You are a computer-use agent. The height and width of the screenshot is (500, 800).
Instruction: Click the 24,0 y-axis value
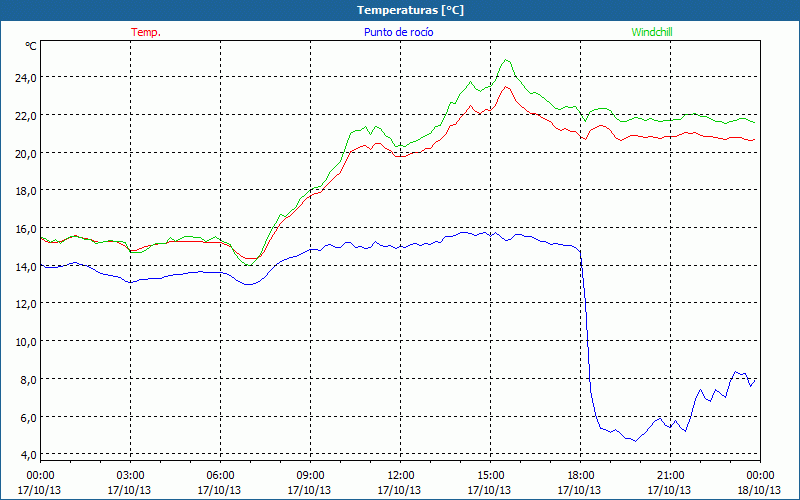pos(26,78)
